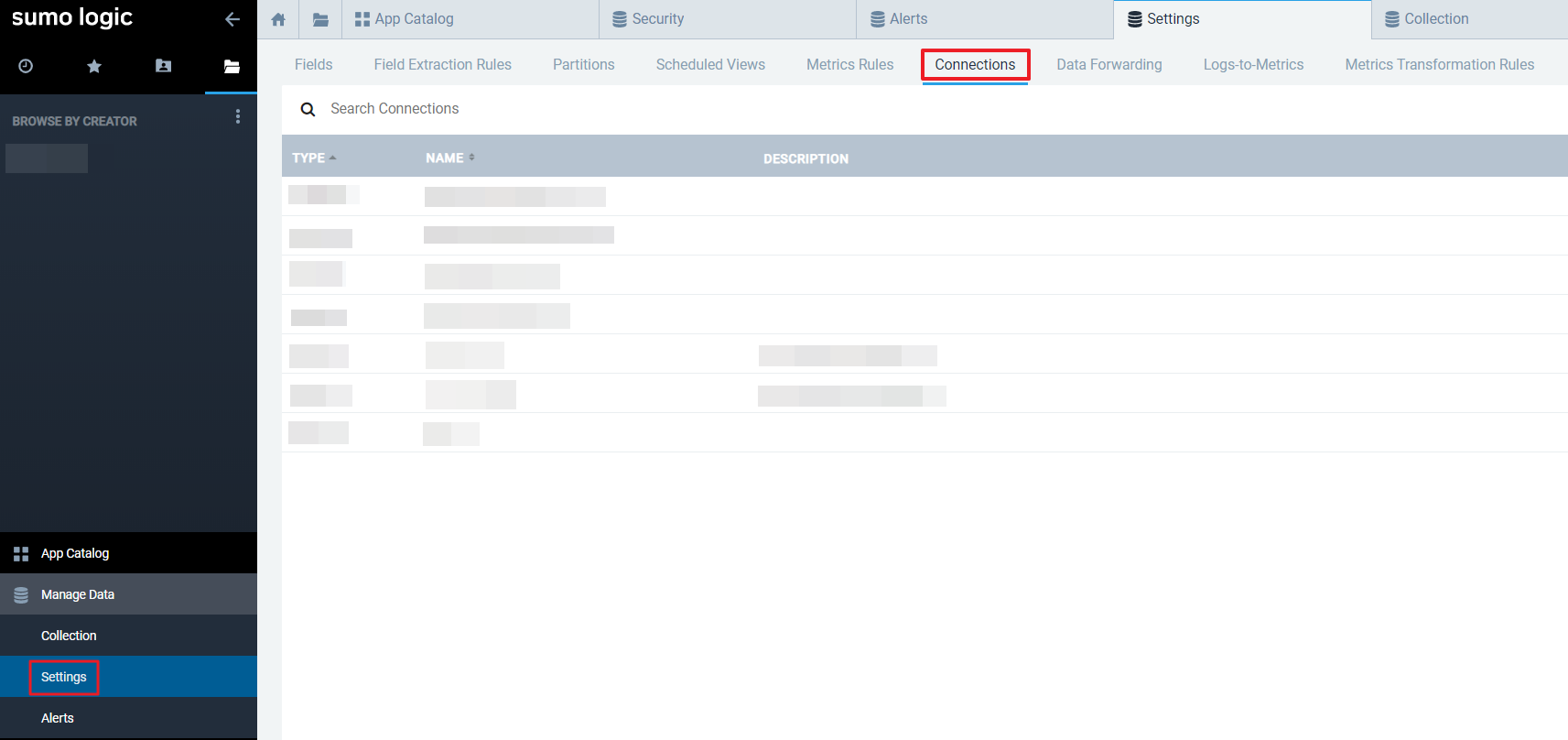Open App Catalog in left sidebar
1568x740 pixels.
coord(75,553)
